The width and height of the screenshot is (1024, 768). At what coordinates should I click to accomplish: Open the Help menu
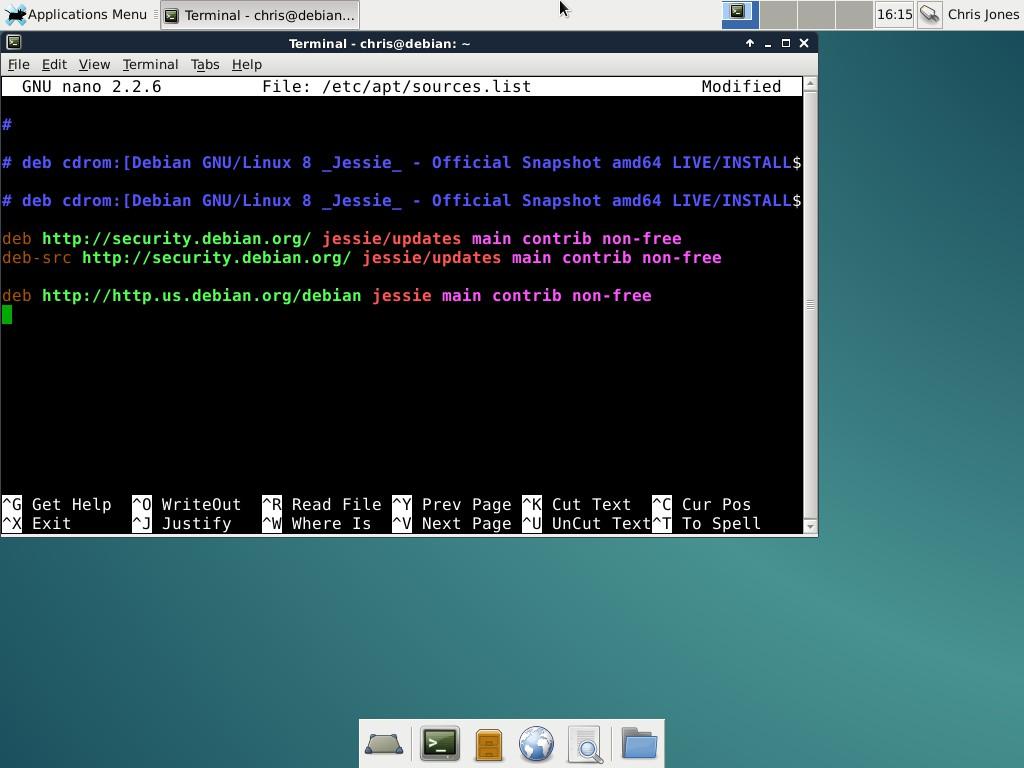(x=246, y=64)
